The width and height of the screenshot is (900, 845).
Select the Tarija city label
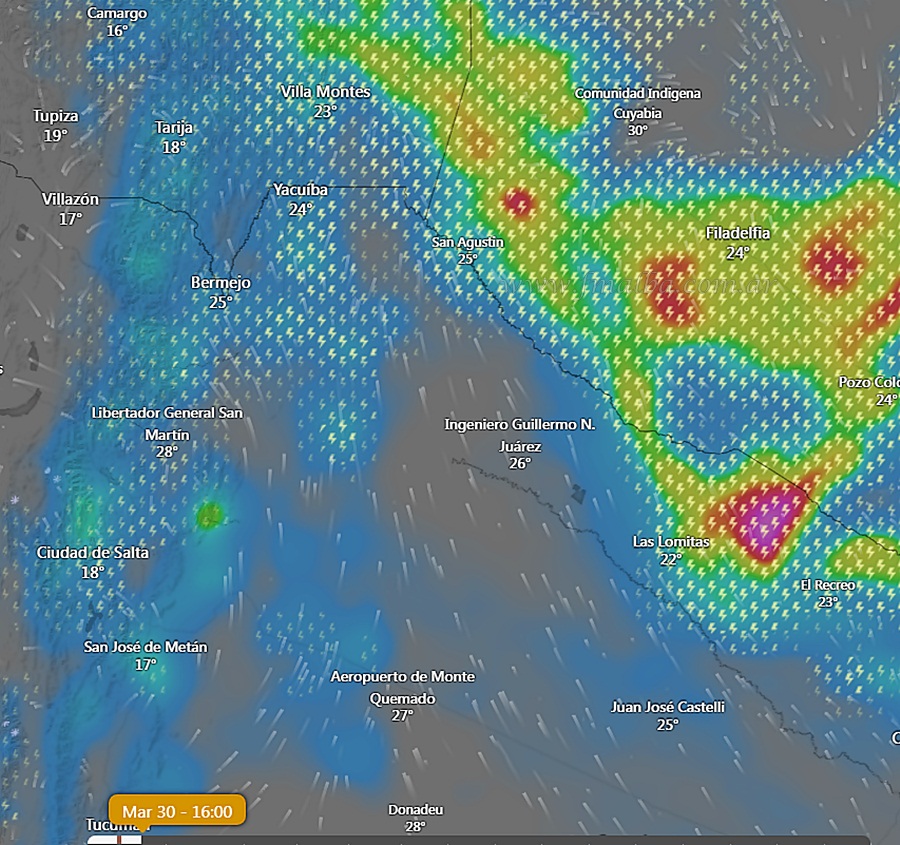(174, 128)
